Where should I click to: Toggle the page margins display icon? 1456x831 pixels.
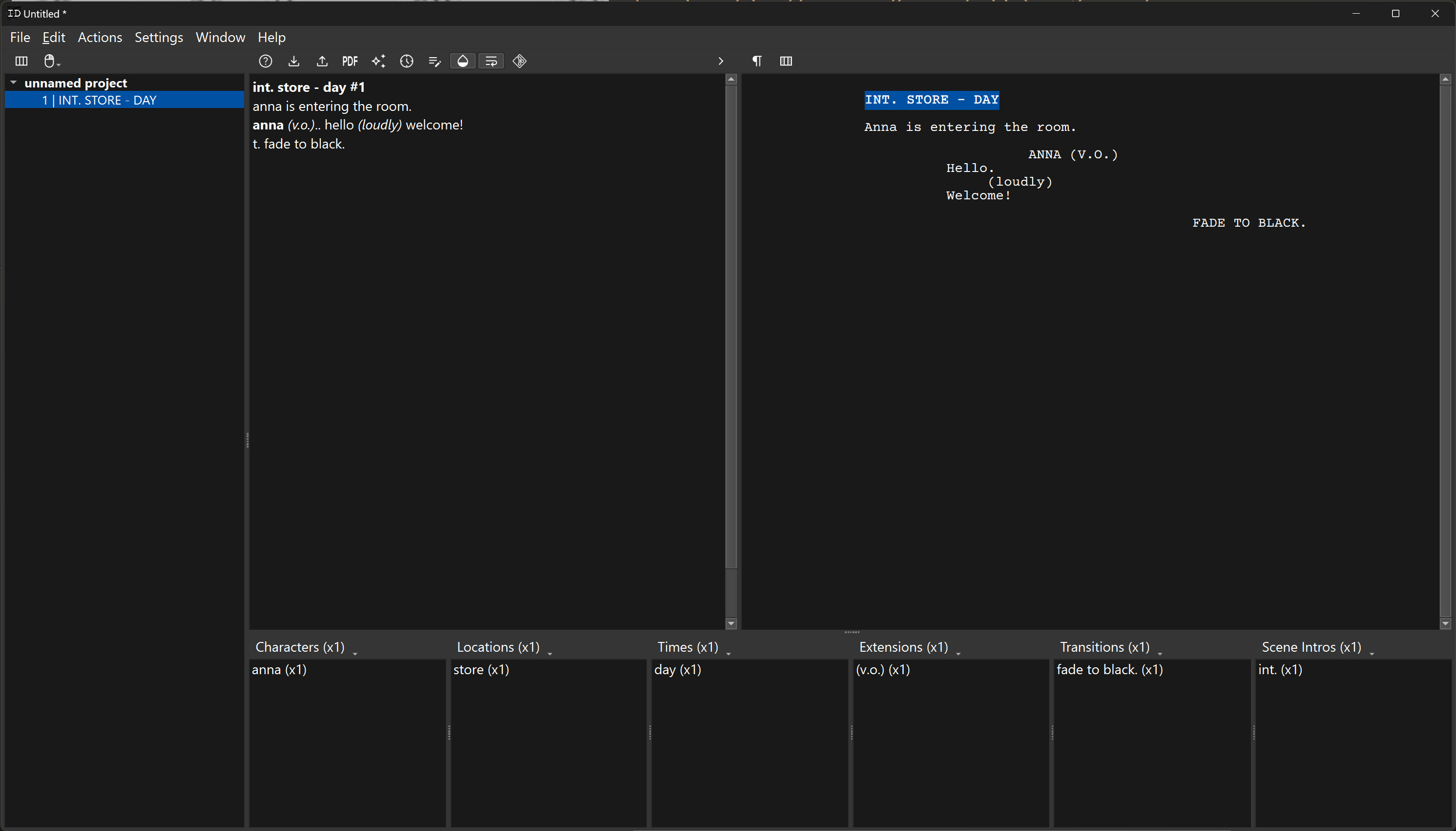pyautogui.click(x=785, y=61)
